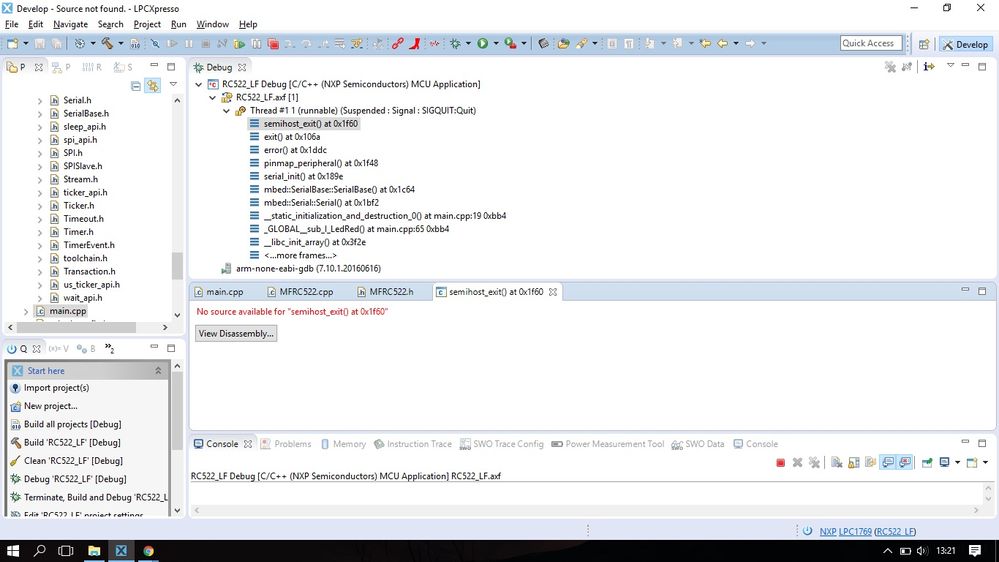Click red Terminate square in Console toolbar
The image size is (999, 562).
click(780, 463)
